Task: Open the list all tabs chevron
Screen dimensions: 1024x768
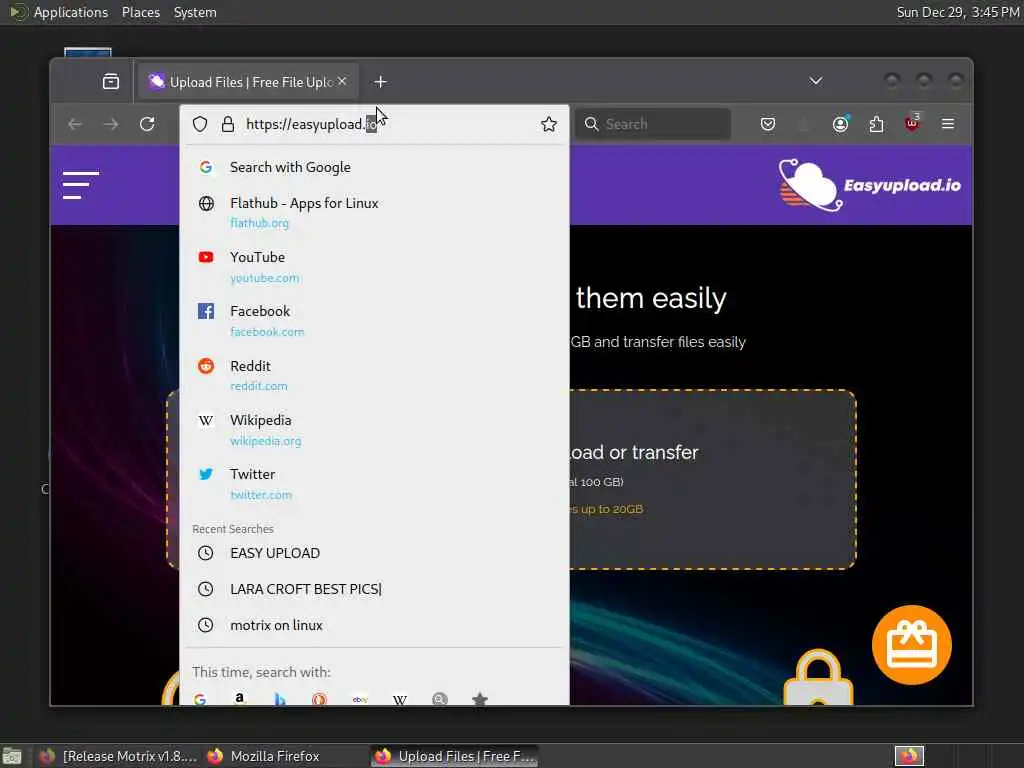Action: pos(816,81)
